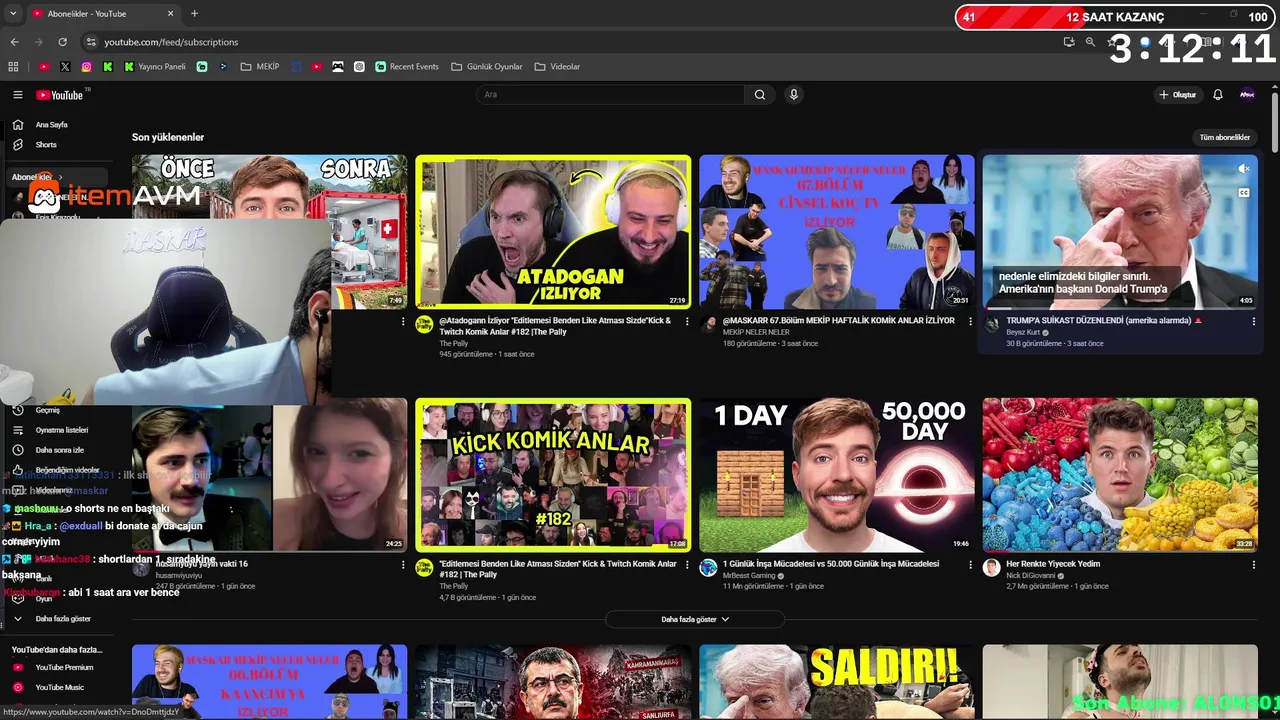Viewport: 1280px width, 720px height.
Task: Go back in the browser
Action: 14,42
